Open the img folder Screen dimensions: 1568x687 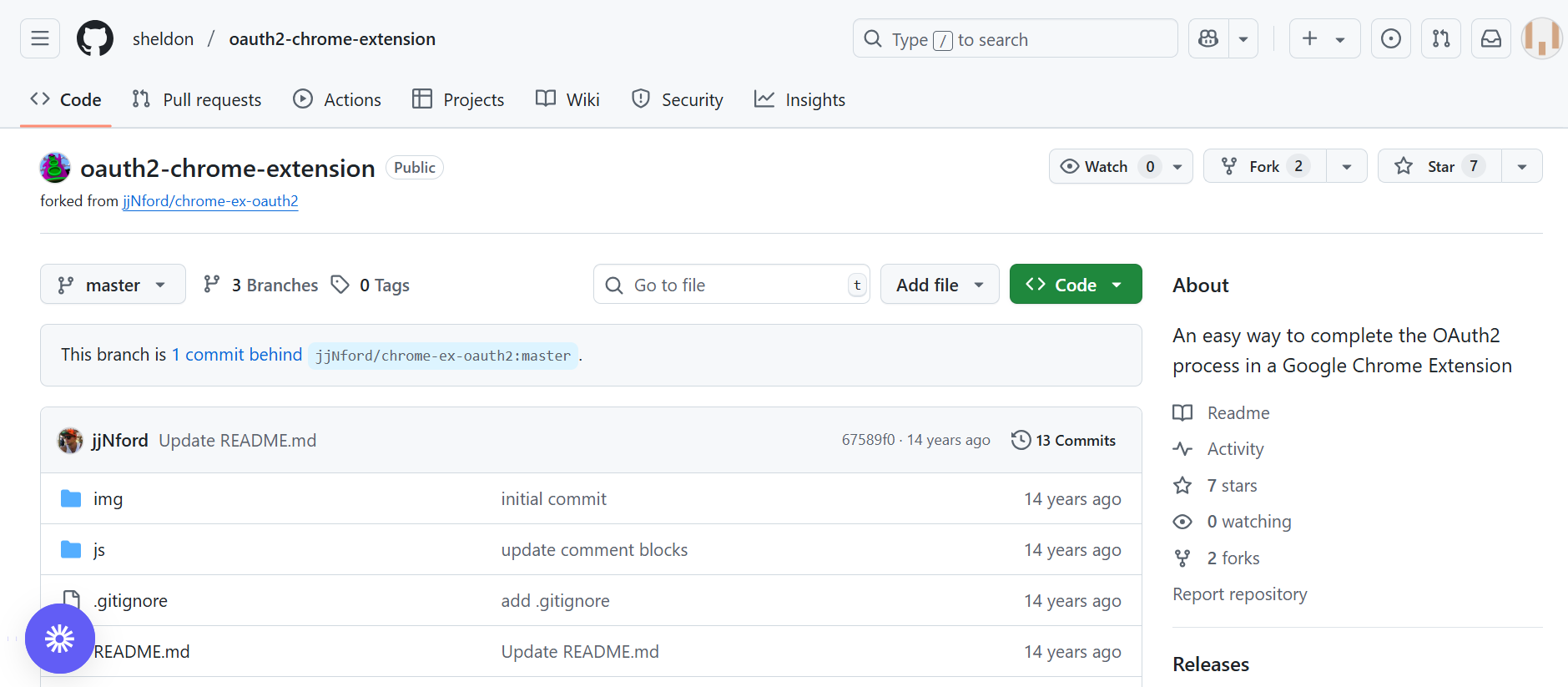(108, 499)
